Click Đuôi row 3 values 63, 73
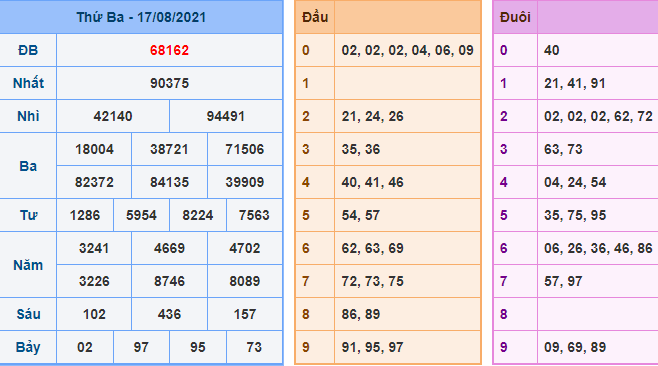This screenshot has width=658, height=366. coord(564,149)
